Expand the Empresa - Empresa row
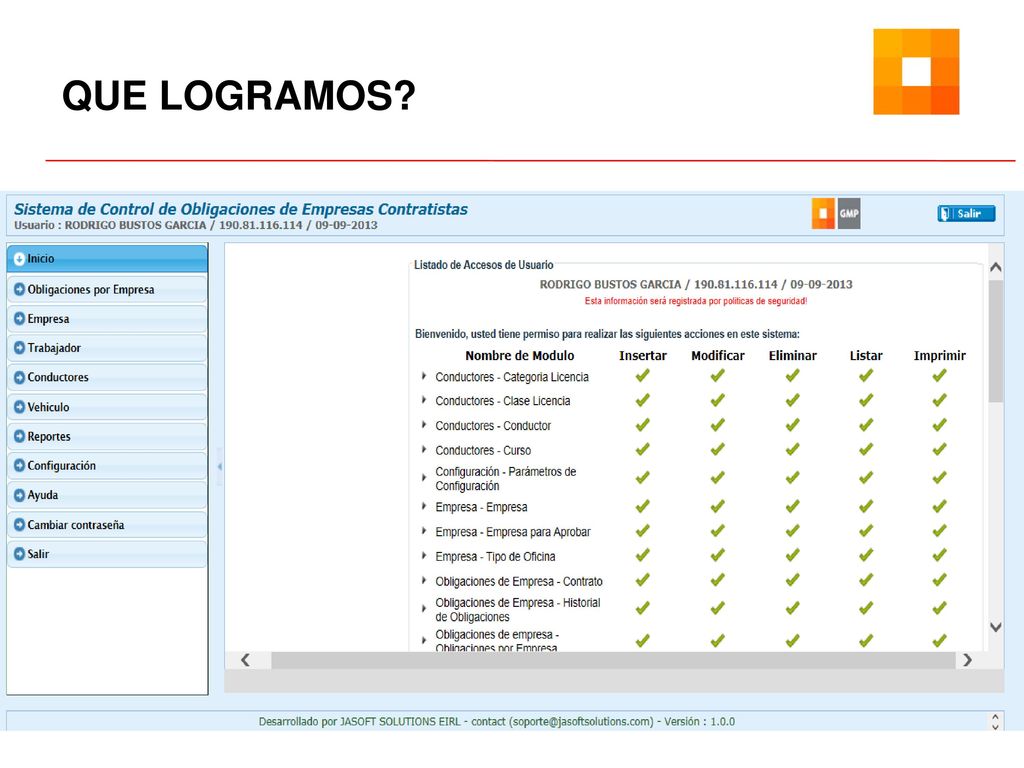Viewport: 1024px width, 768px height. [424, 506]
